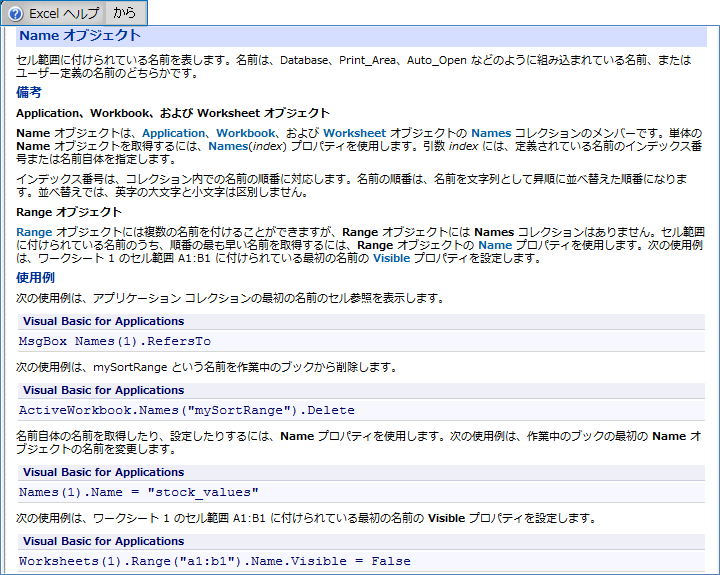This screenshot has width=720, height=575.
Task: Follow the Names collection link
Action: click(x=491, y=133)
